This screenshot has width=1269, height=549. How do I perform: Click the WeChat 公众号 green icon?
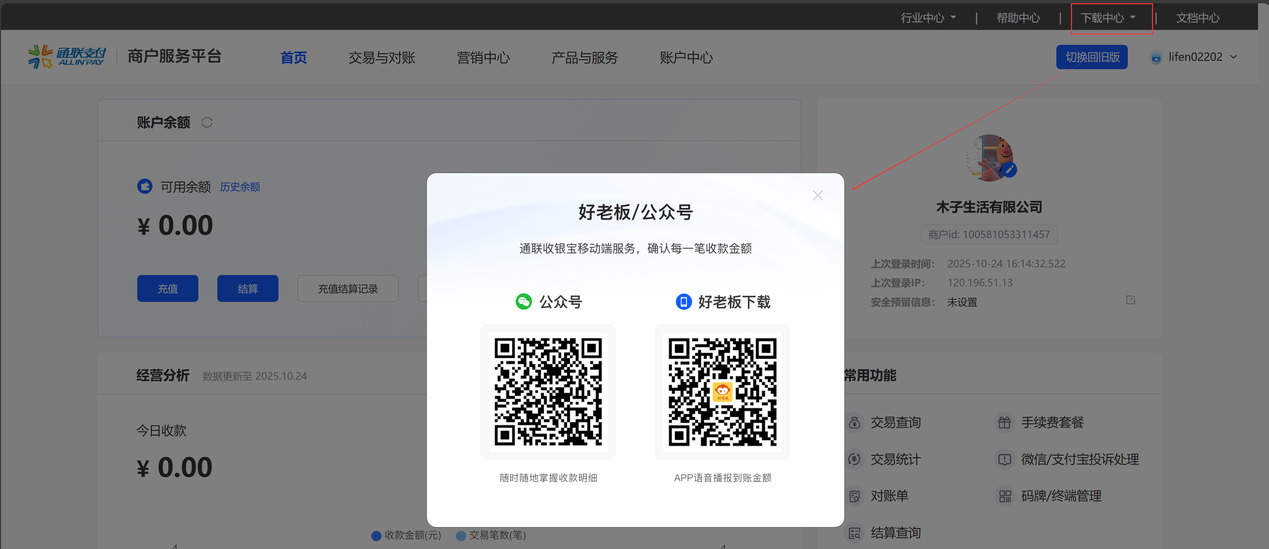523,301
